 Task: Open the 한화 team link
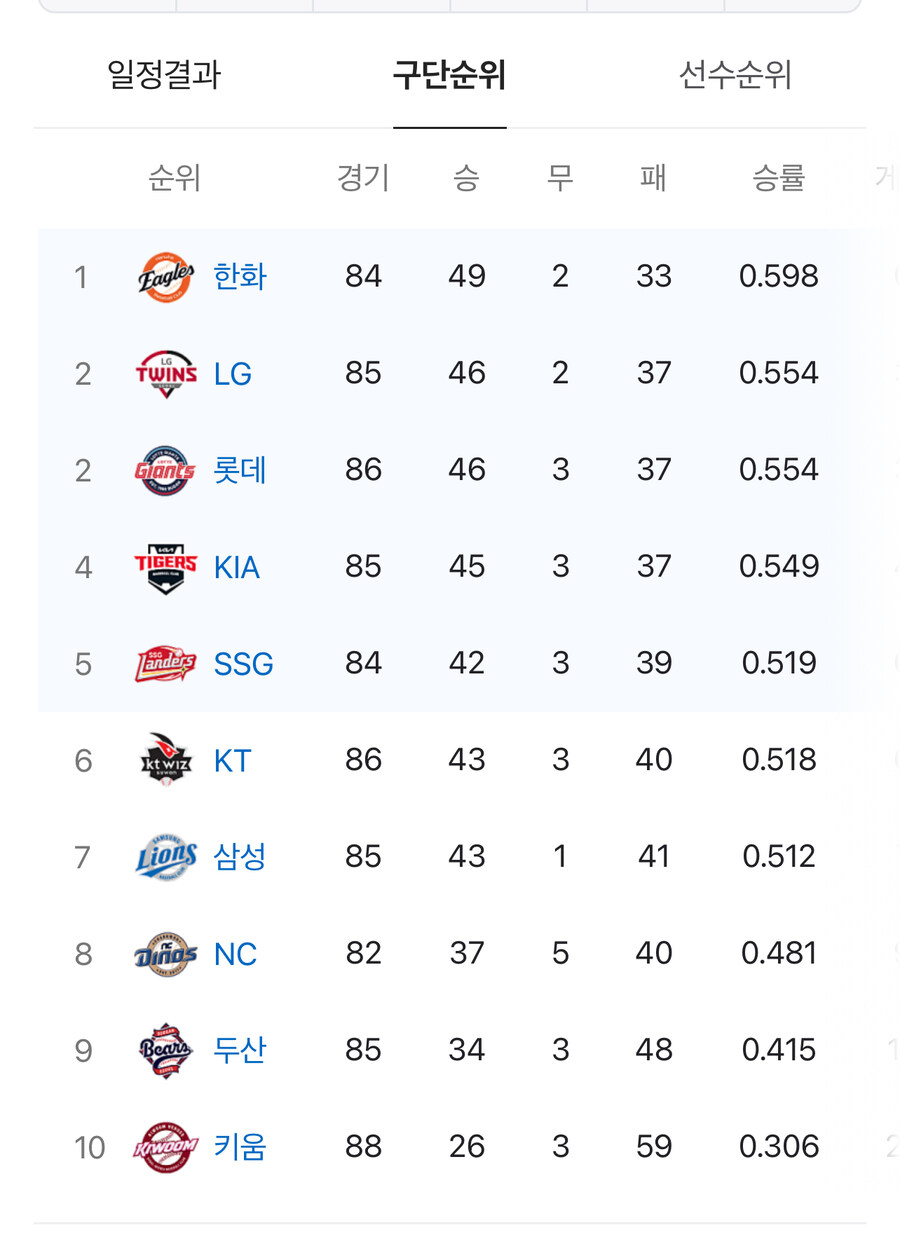pyautogui.click(x=240, y=277)
